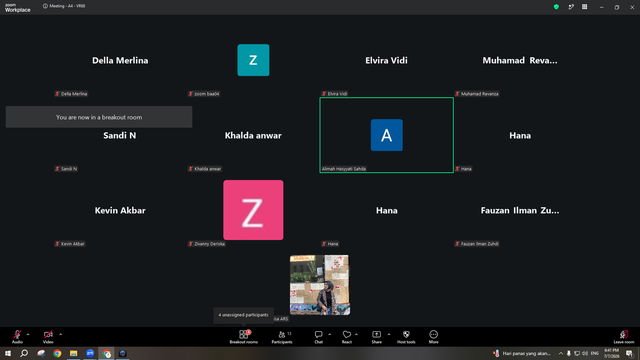640x360 pixels.
Task: Unmute the microphone with the Audio button
Action: point(17,337)
